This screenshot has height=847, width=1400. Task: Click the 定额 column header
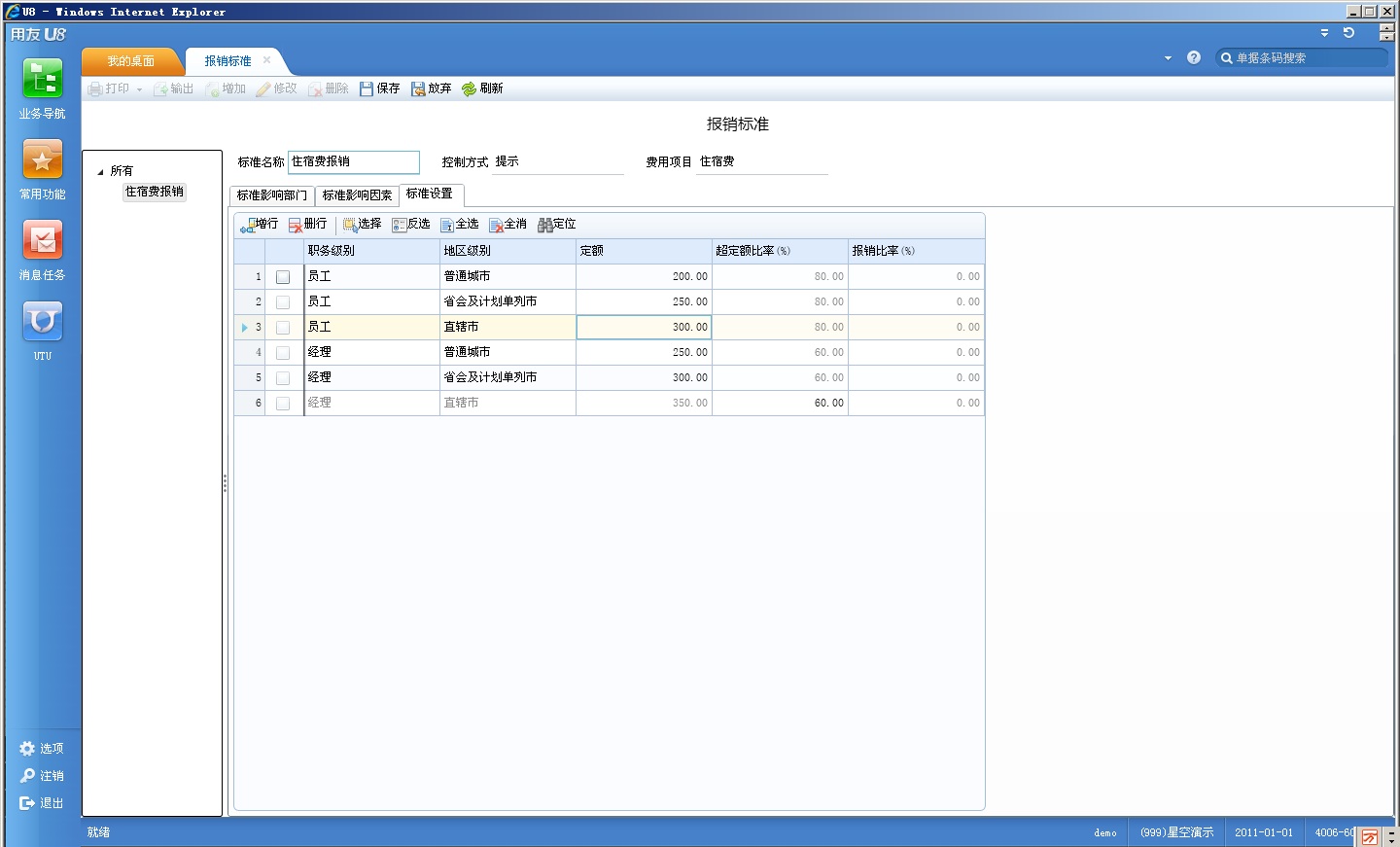pyautogui.click(x=645, y=251)
